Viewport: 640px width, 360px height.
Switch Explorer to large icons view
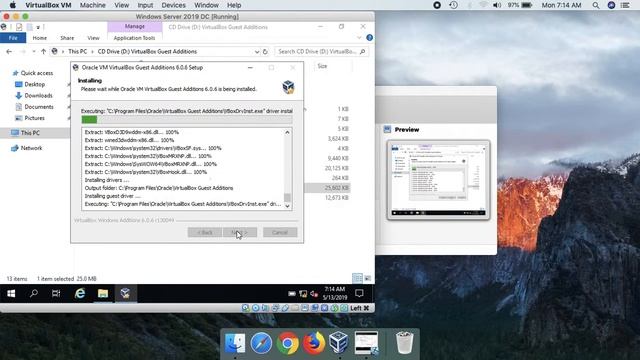(x=367, y=278)
